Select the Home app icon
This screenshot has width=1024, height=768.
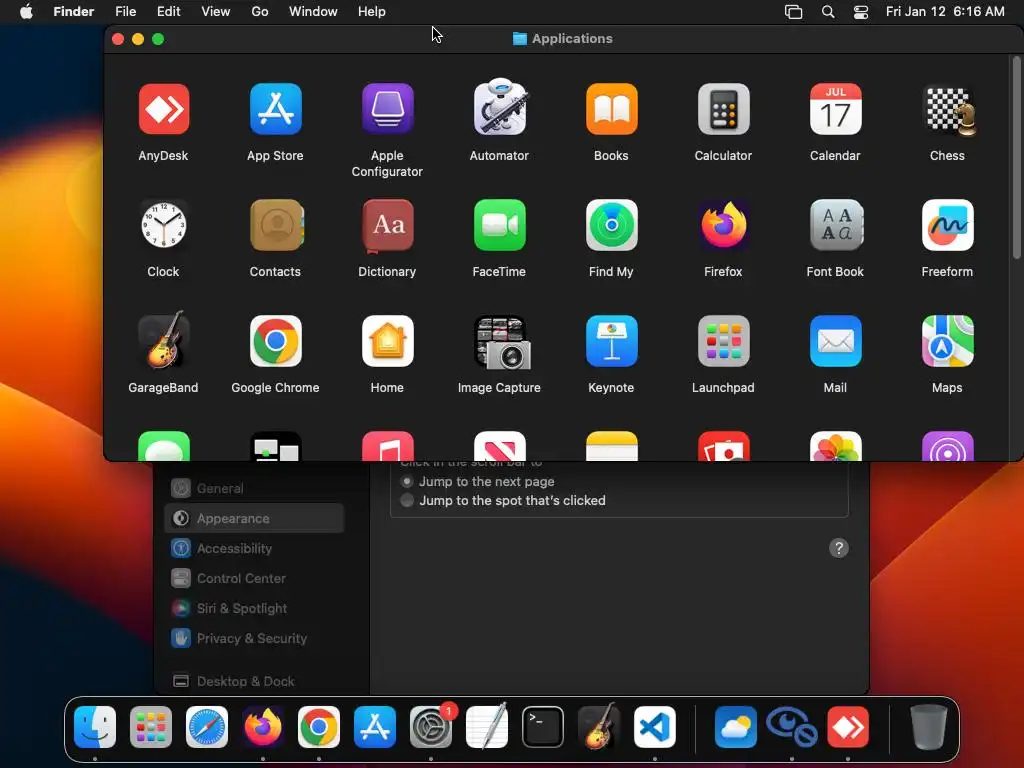point(387,341)
